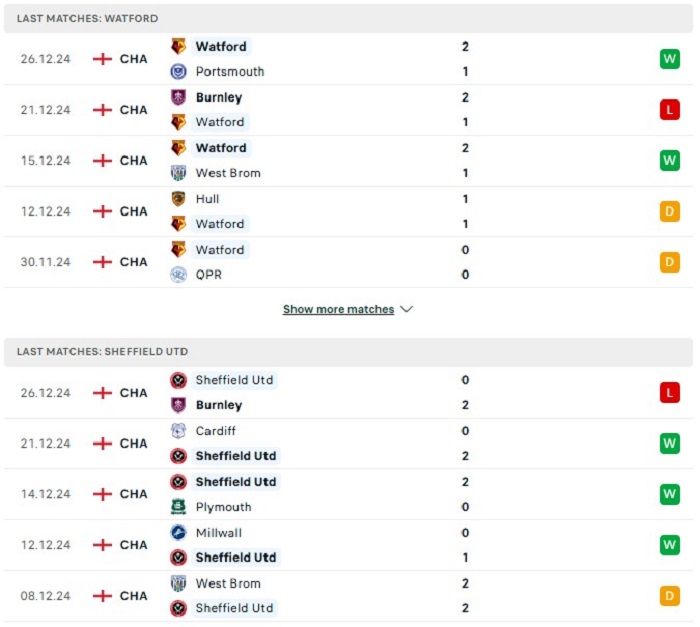Click the England flag on 08.12.24 row
700x627 pixels.
click(x=102, y=596)
